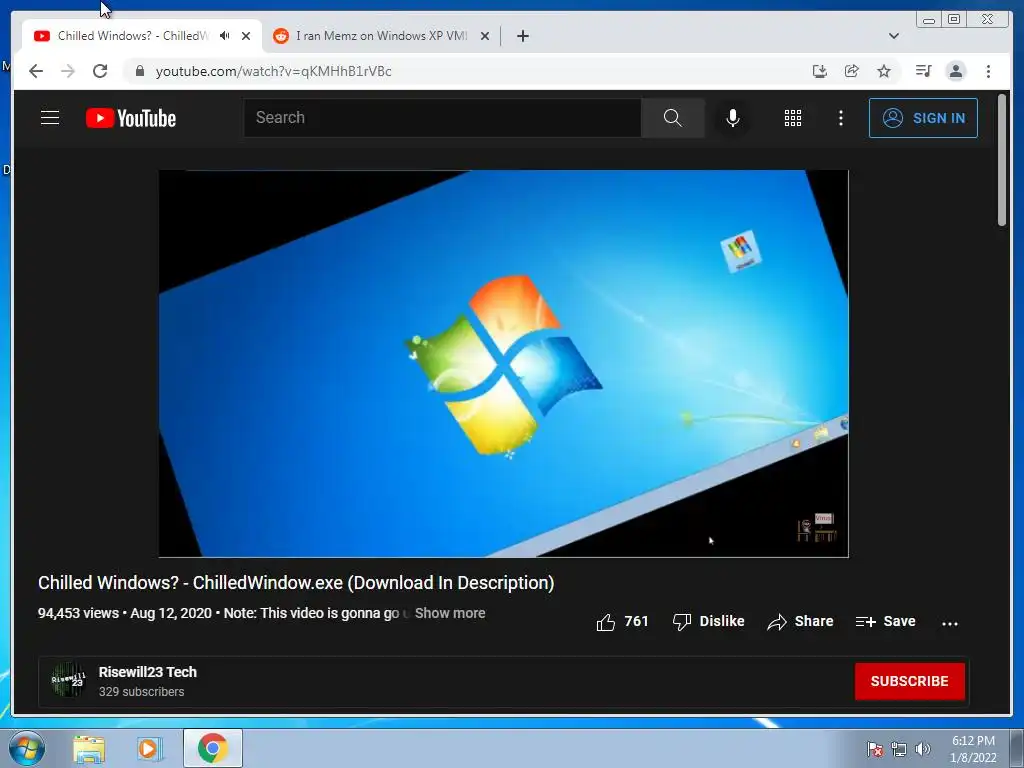Share this page icon in address bar

coord(852,71)
